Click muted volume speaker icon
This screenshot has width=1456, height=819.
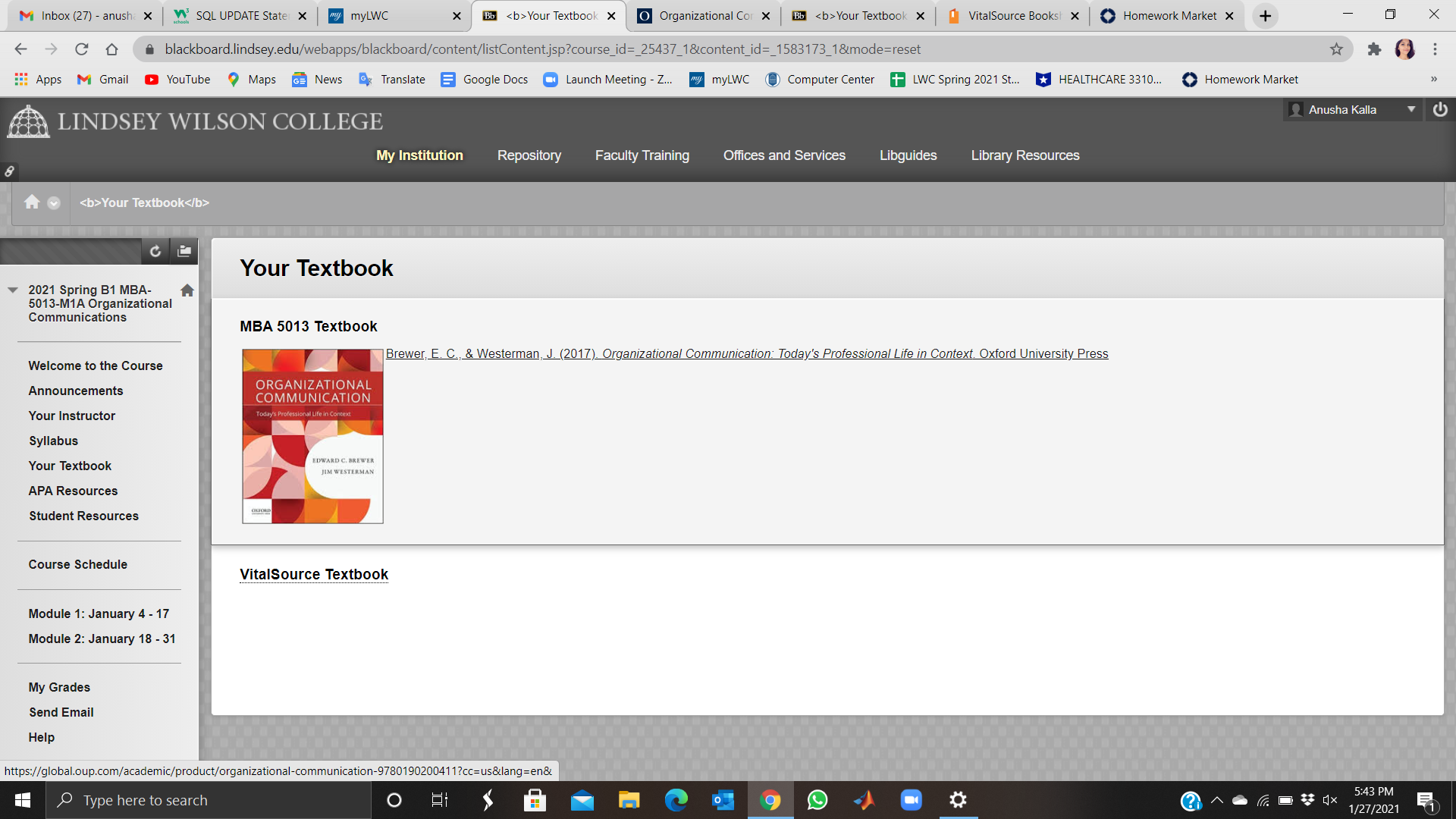coord(1330,800)
